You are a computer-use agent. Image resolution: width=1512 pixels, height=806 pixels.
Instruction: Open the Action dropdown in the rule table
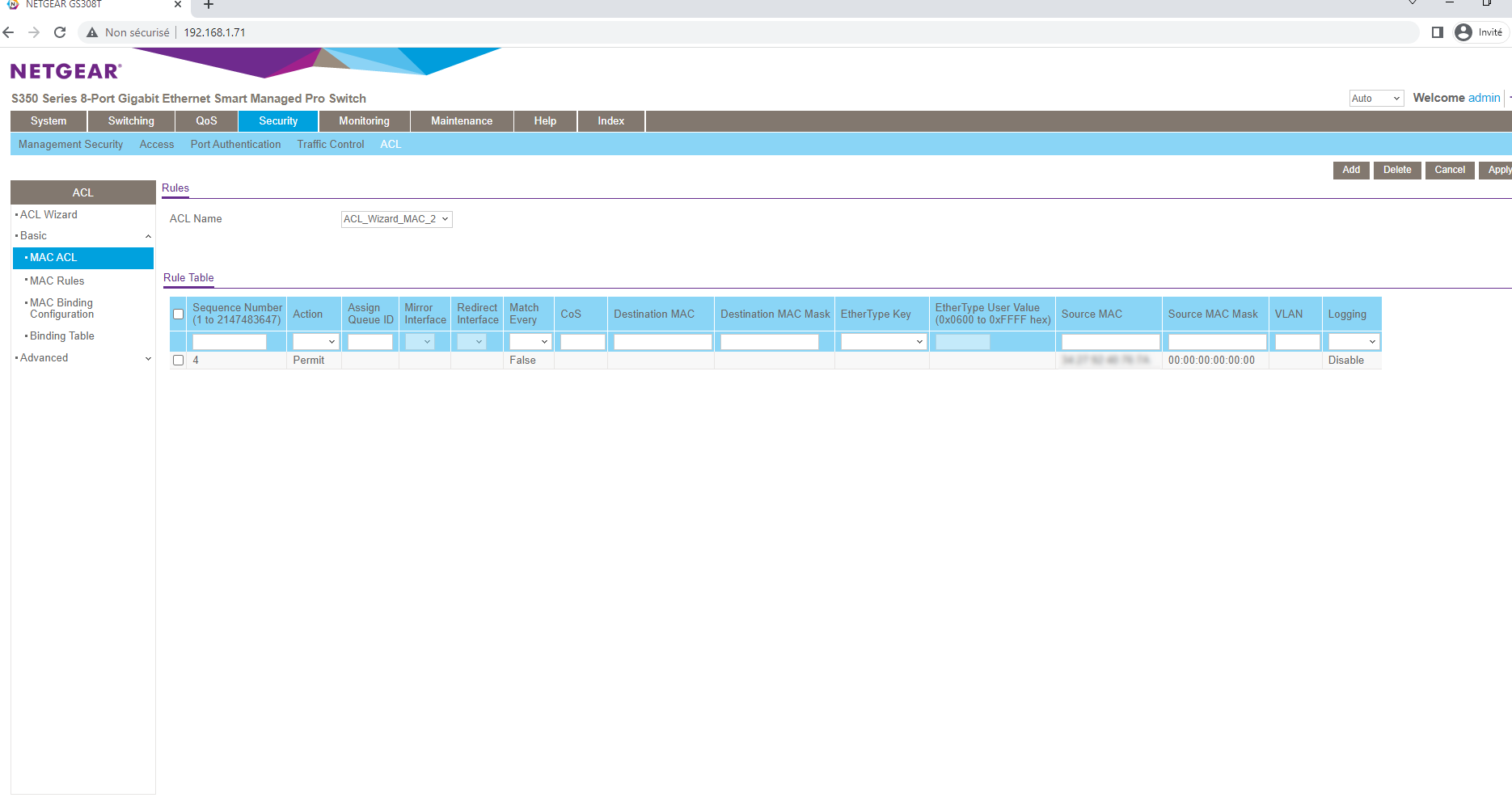(x=315, y=342)
